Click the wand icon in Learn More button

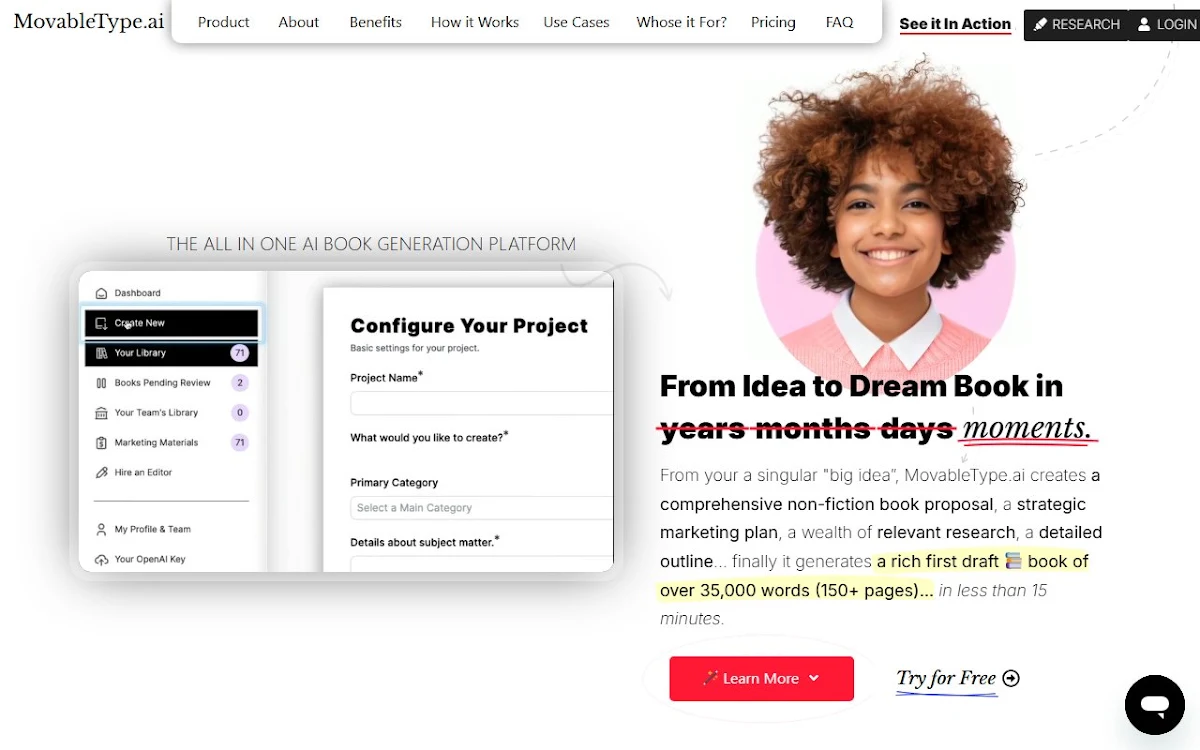[710, 678]
